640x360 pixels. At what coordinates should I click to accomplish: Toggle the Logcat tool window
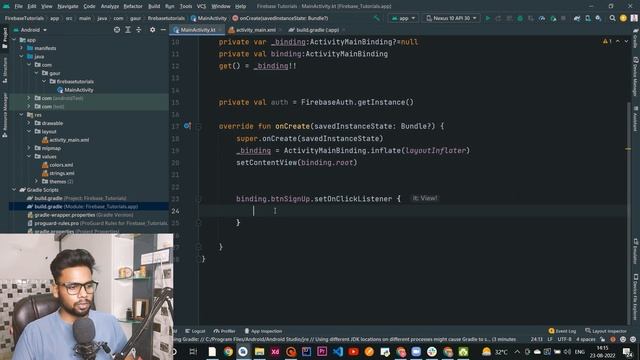(195, 331)
